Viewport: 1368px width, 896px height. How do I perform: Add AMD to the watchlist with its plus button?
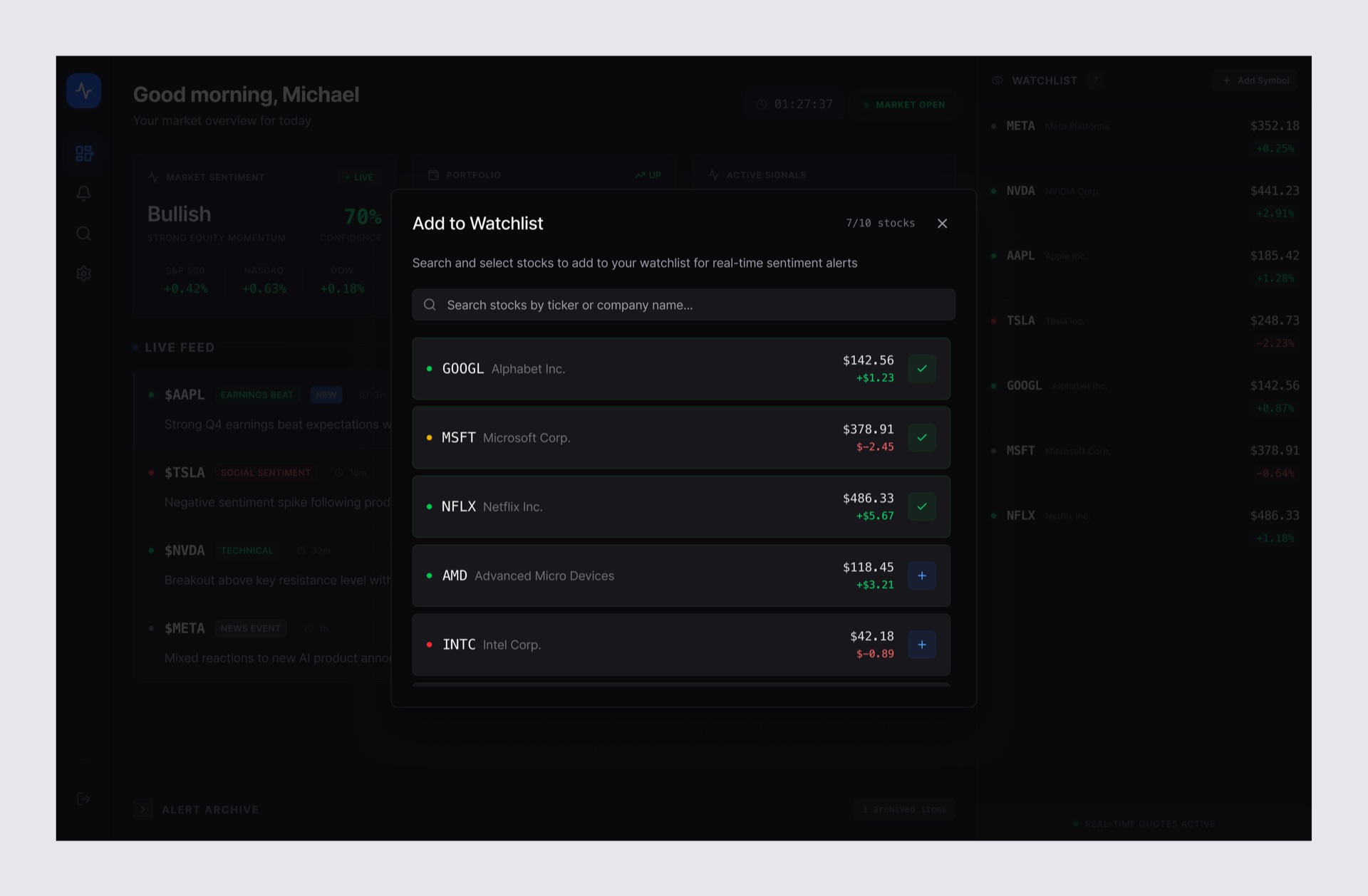(x=922, y=575)
